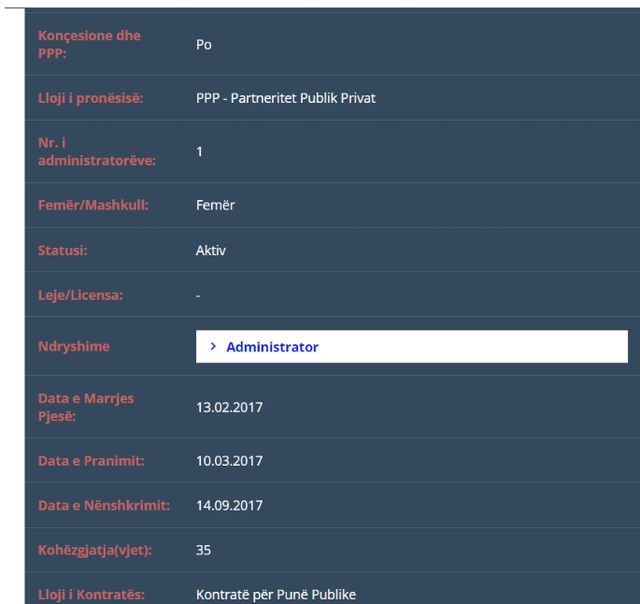640x604 pixels.
Task: Click the chevron arrow beside Administrator
Action: coord(213,347)
